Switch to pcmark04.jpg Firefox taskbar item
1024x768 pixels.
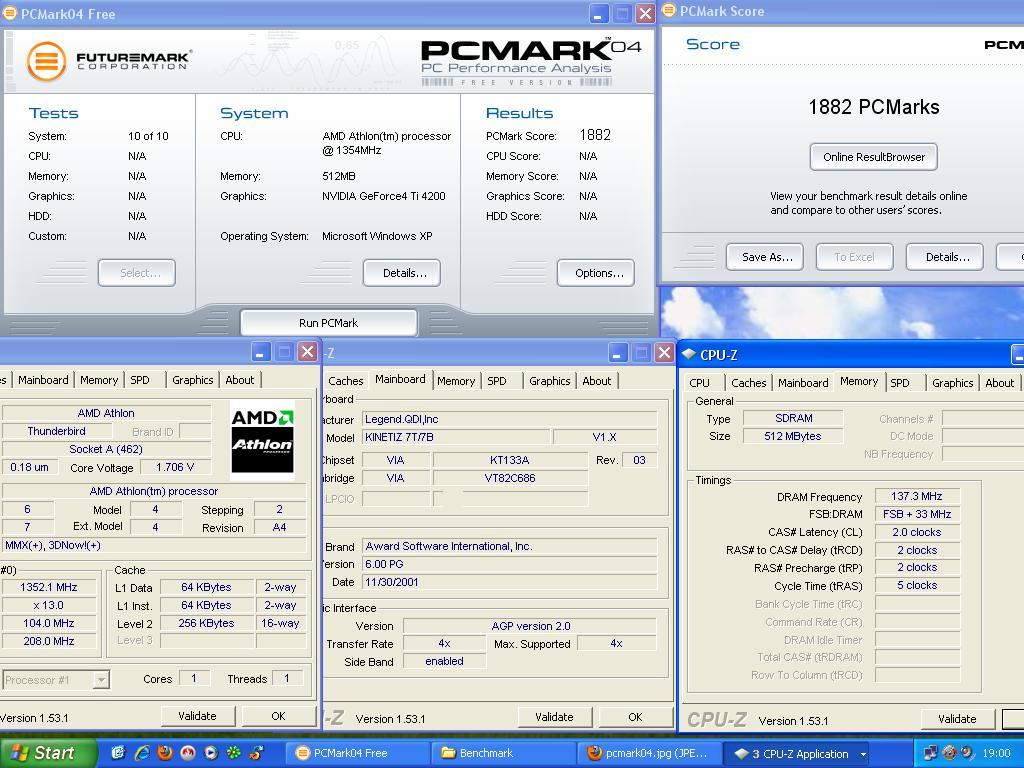(x=650, y=754)
